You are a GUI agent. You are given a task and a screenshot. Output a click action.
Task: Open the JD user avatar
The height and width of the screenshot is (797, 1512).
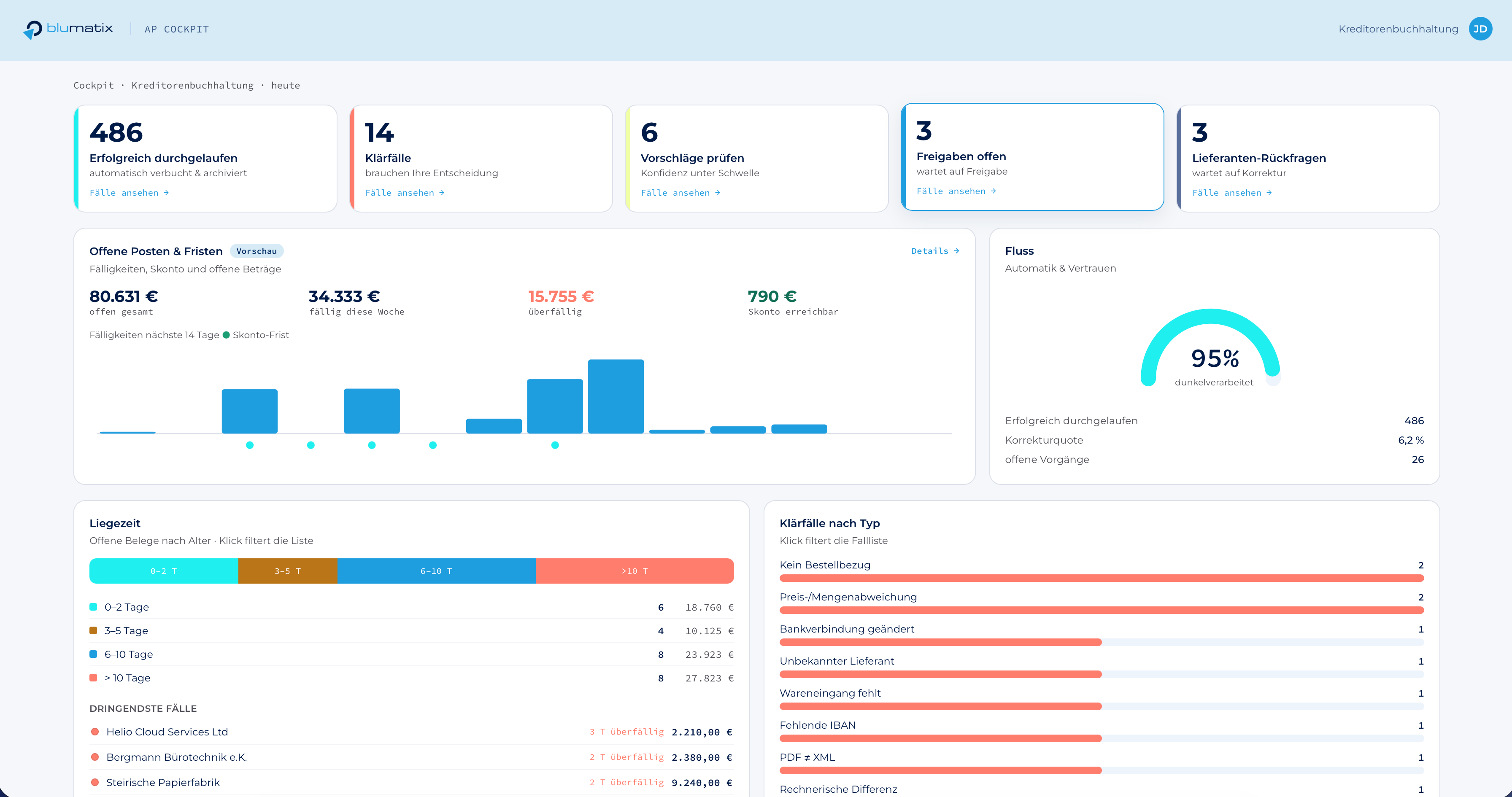tap(1480, 29)
